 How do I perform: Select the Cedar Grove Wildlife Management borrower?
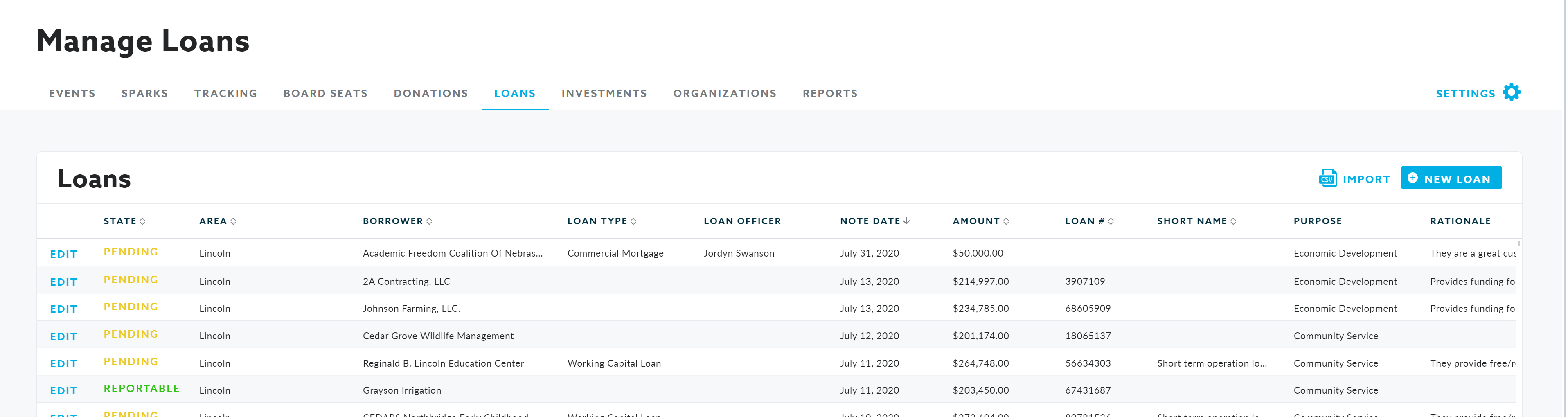coord(438,336)
